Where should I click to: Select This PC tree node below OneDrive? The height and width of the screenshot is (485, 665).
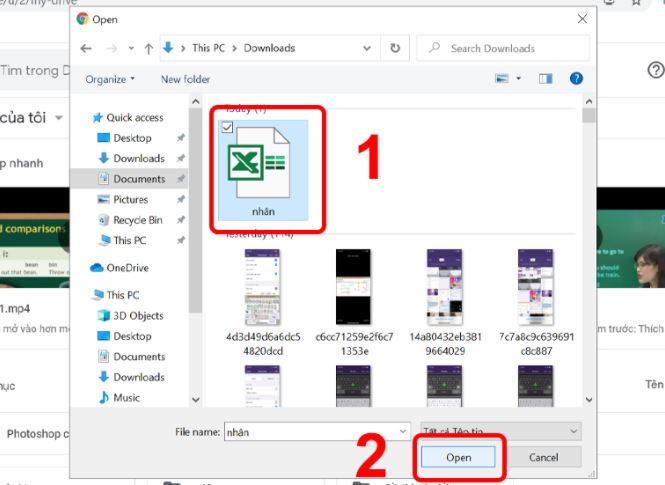click(x=115, y=295)
